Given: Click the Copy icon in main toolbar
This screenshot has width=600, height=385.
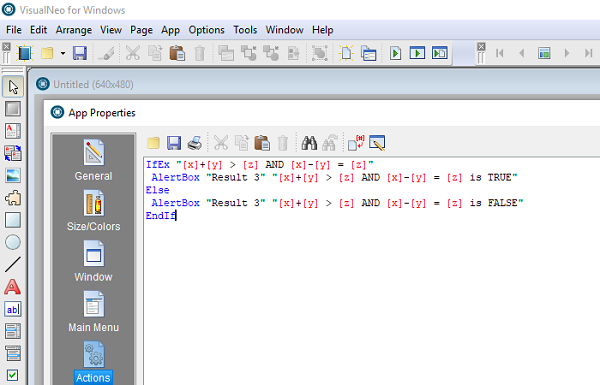Looking at the screenshot, I should click(155, 53).
